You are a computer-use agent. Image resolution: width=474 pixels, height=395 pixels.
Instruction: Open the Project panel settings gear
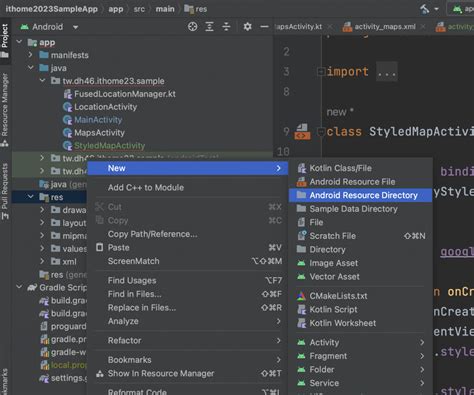point(247,27)
